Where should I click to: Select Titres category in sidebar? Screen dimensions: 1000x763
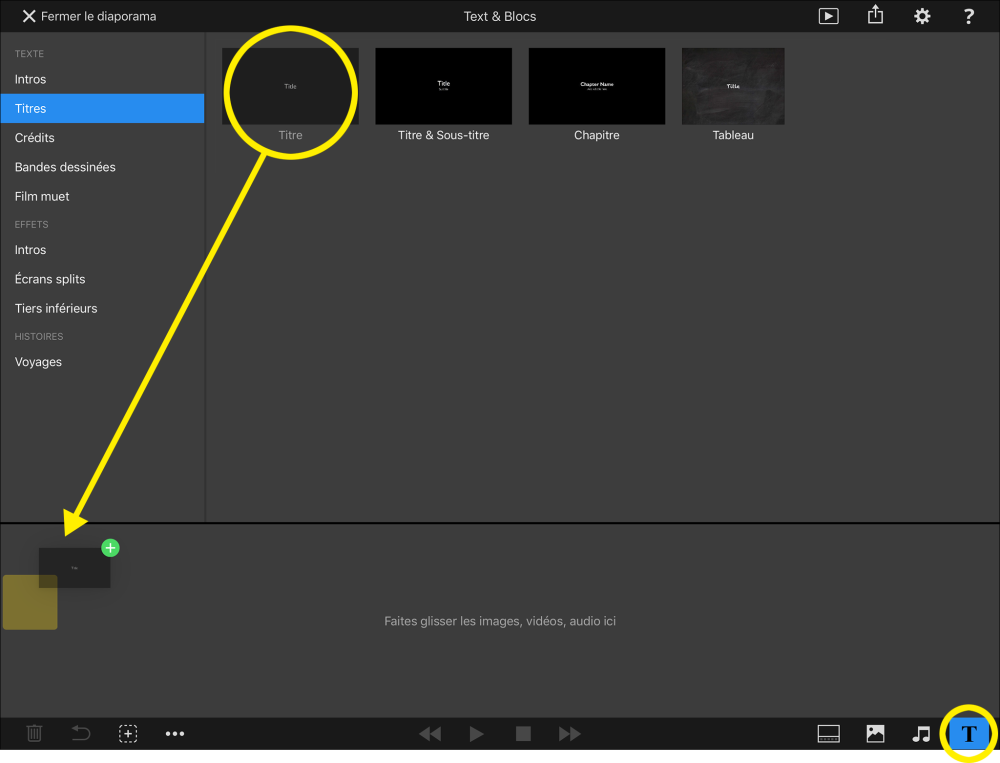tap(102, 108)
